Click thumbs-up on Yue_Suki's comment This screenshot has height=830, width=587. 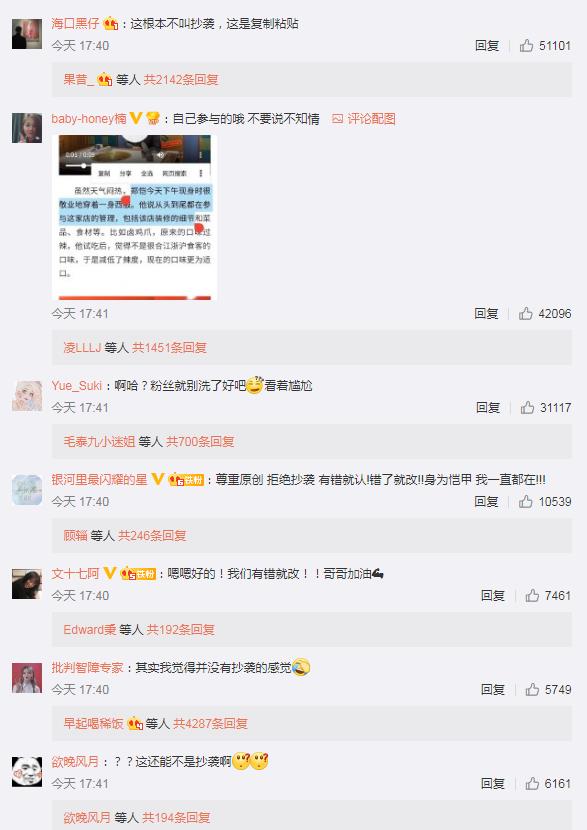click(527, 407)
